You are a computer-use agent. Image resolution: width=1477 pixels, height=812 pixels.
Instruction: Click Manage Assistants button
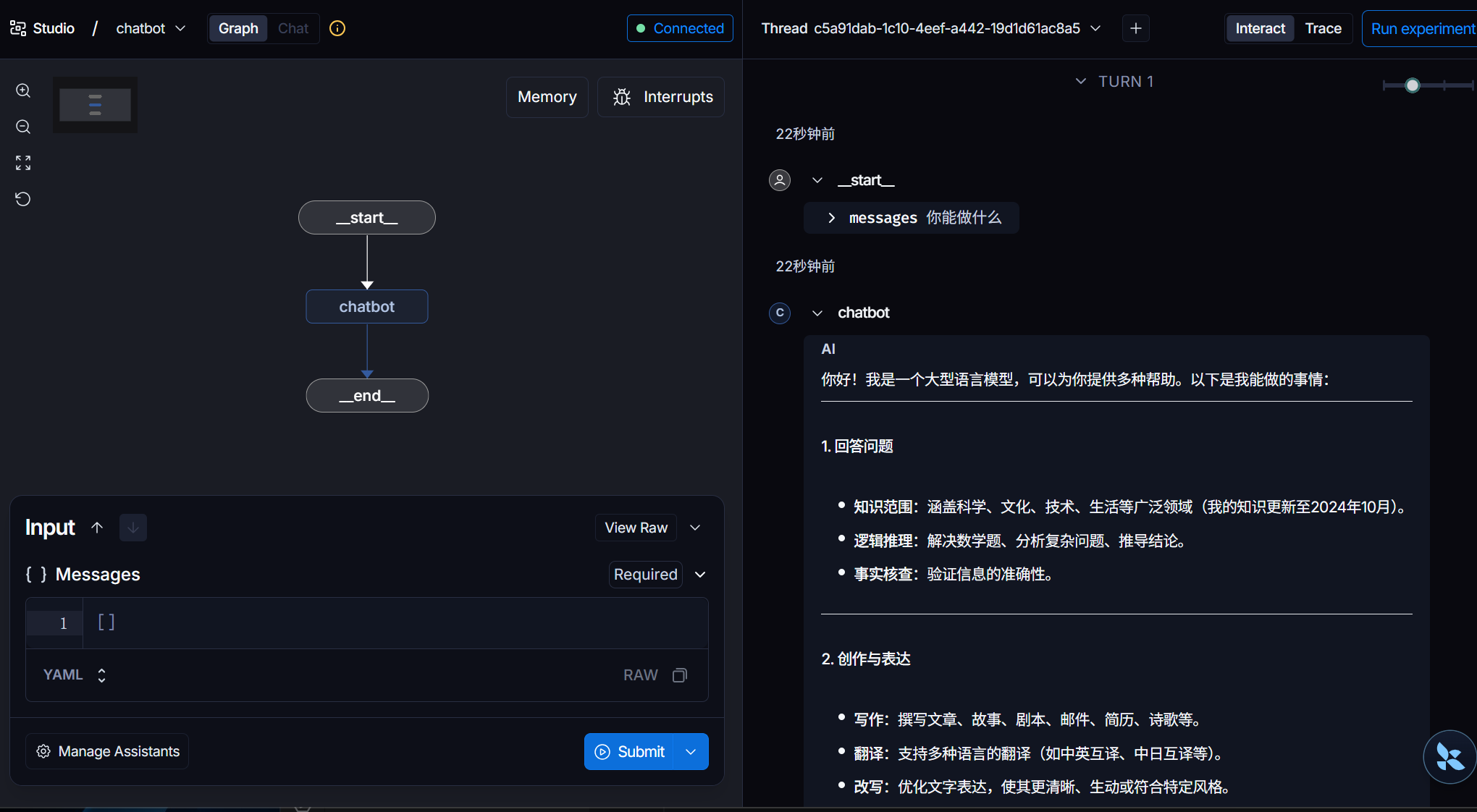[x=107, y=751]
